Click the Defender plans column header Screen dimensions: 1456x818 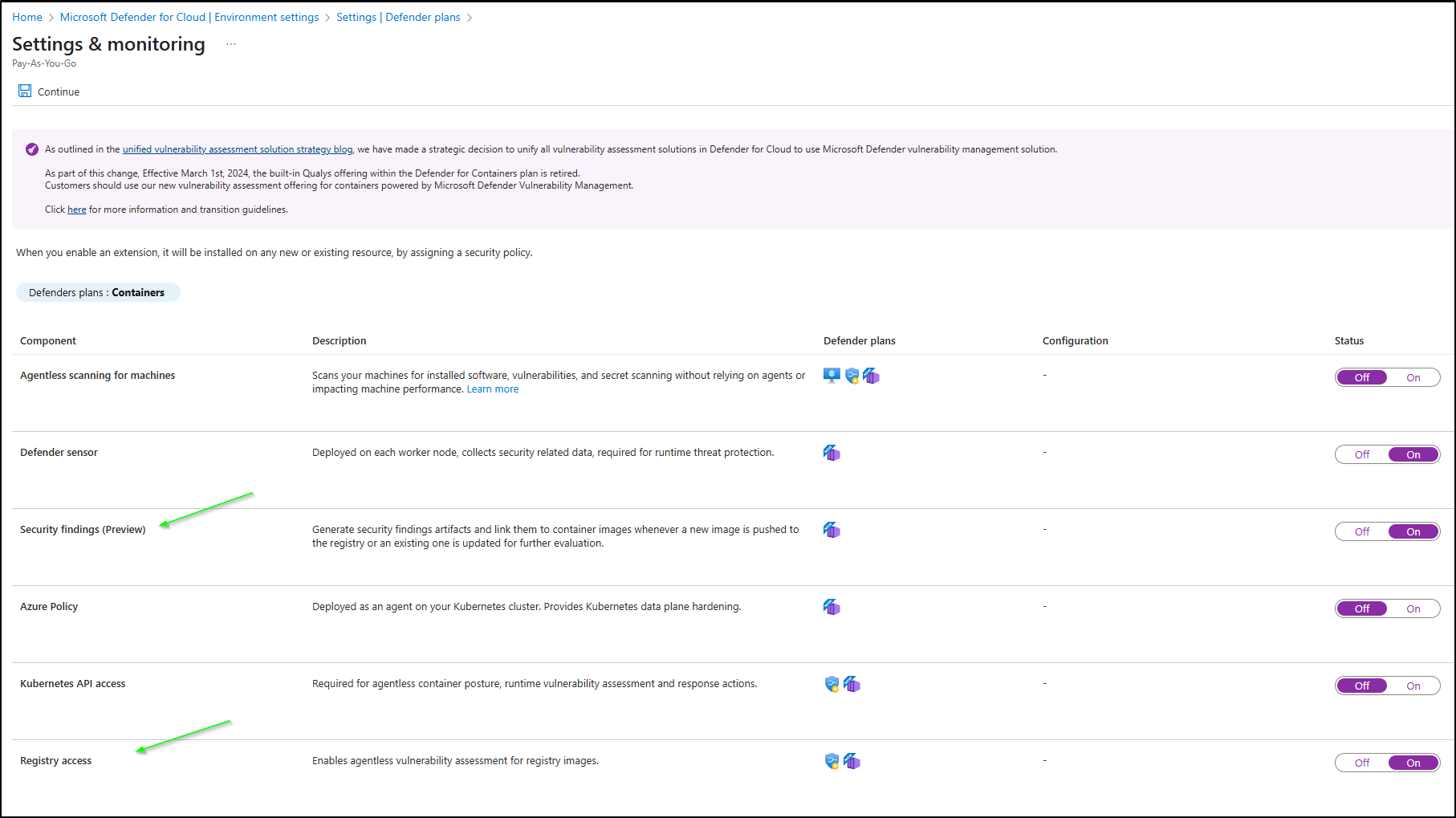pyautogui.click(x=860, y=340)
